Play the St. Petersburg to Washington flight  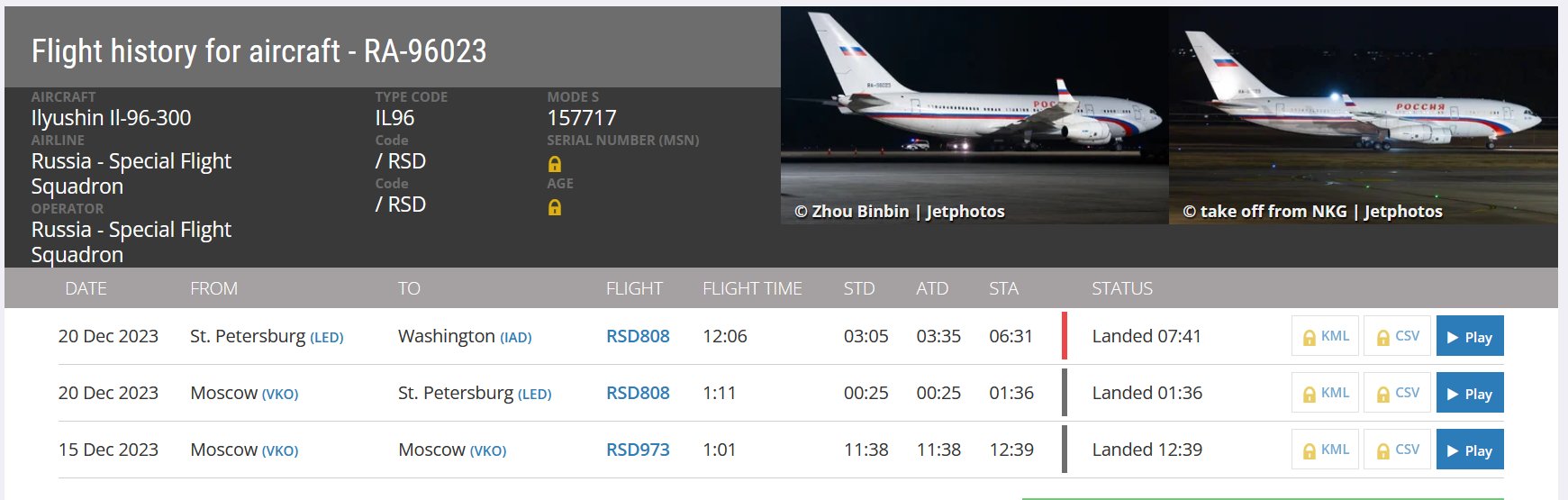(x=1469, y=337)
